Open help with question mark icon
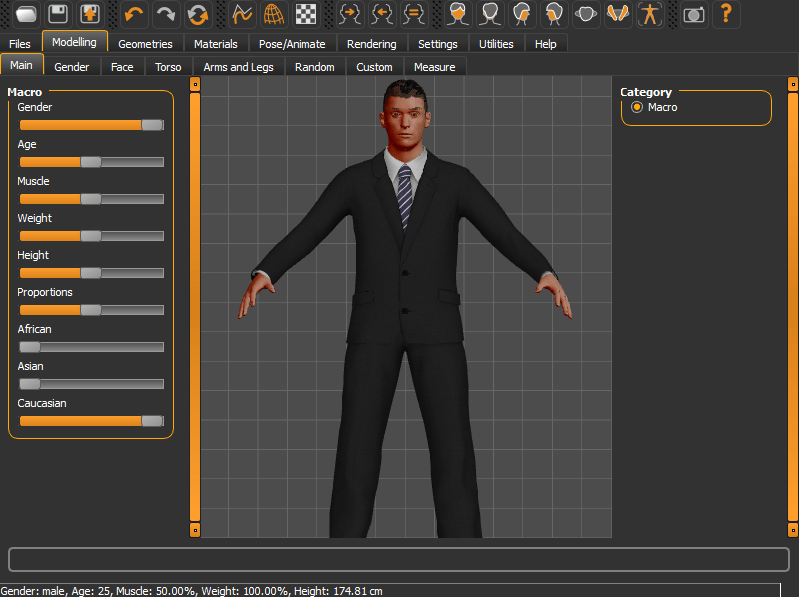The image size is (799, 597). pyautogui.click(x=726, y=14)
